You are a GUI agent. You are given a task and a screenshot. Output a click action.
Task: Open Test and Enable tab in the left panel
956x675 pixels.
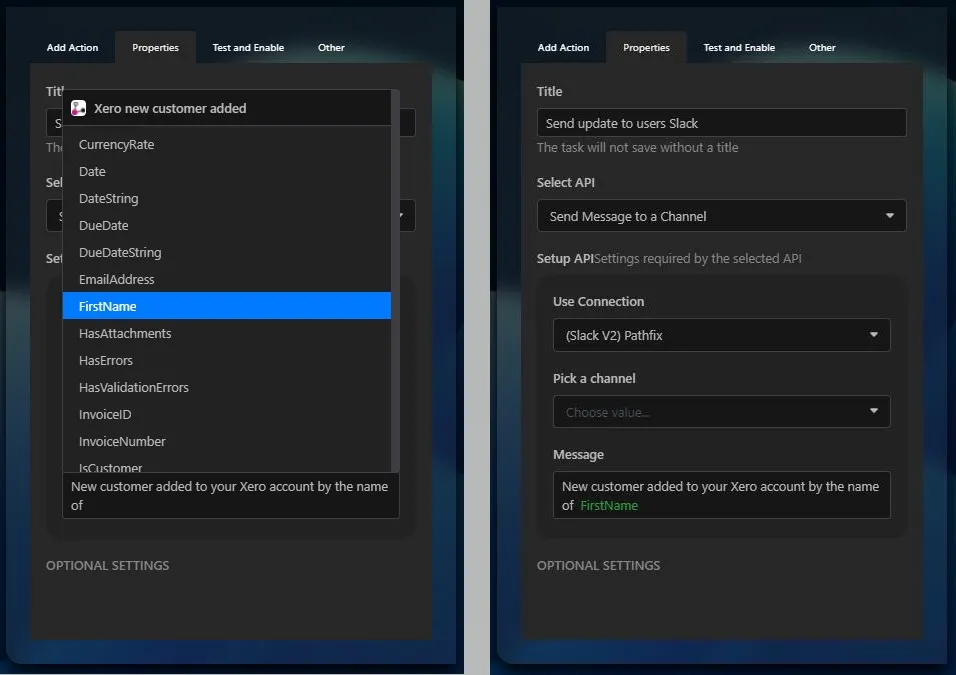pos(248,48)
